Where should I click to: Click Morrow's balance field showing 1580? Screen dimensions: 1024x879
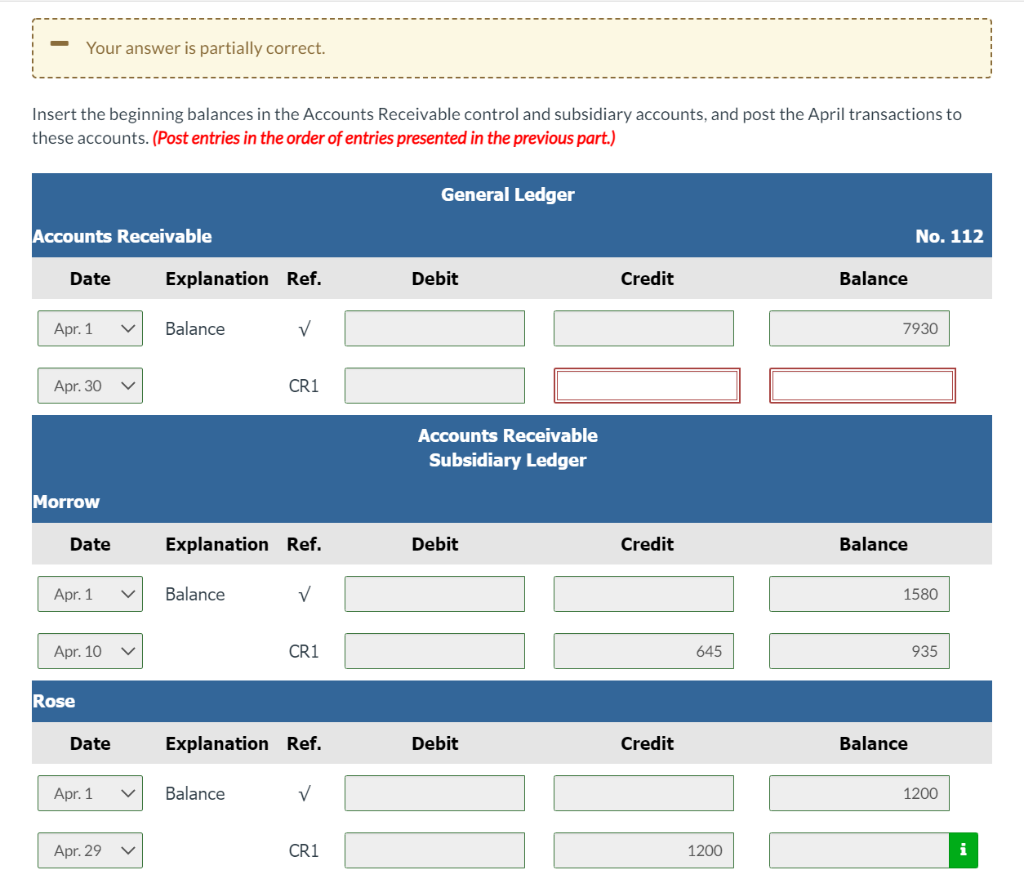[858, 593]
